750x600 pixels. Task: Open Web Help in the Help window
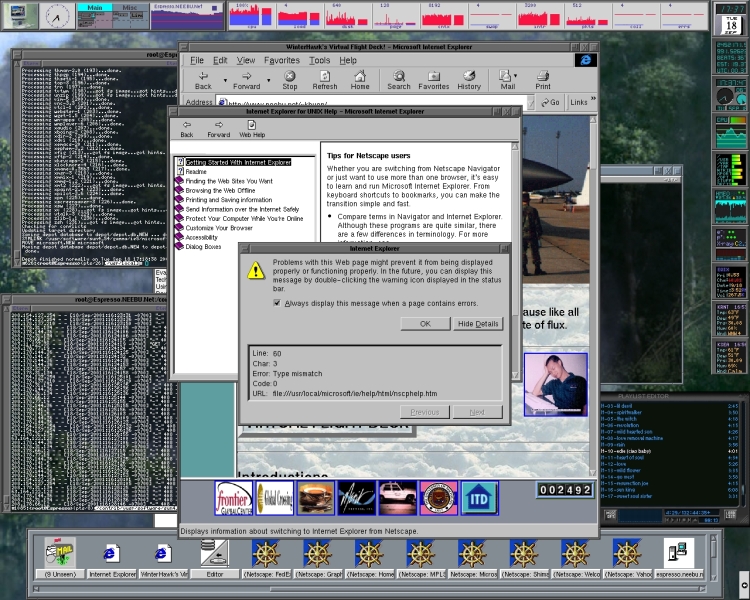tap(252, 129)
